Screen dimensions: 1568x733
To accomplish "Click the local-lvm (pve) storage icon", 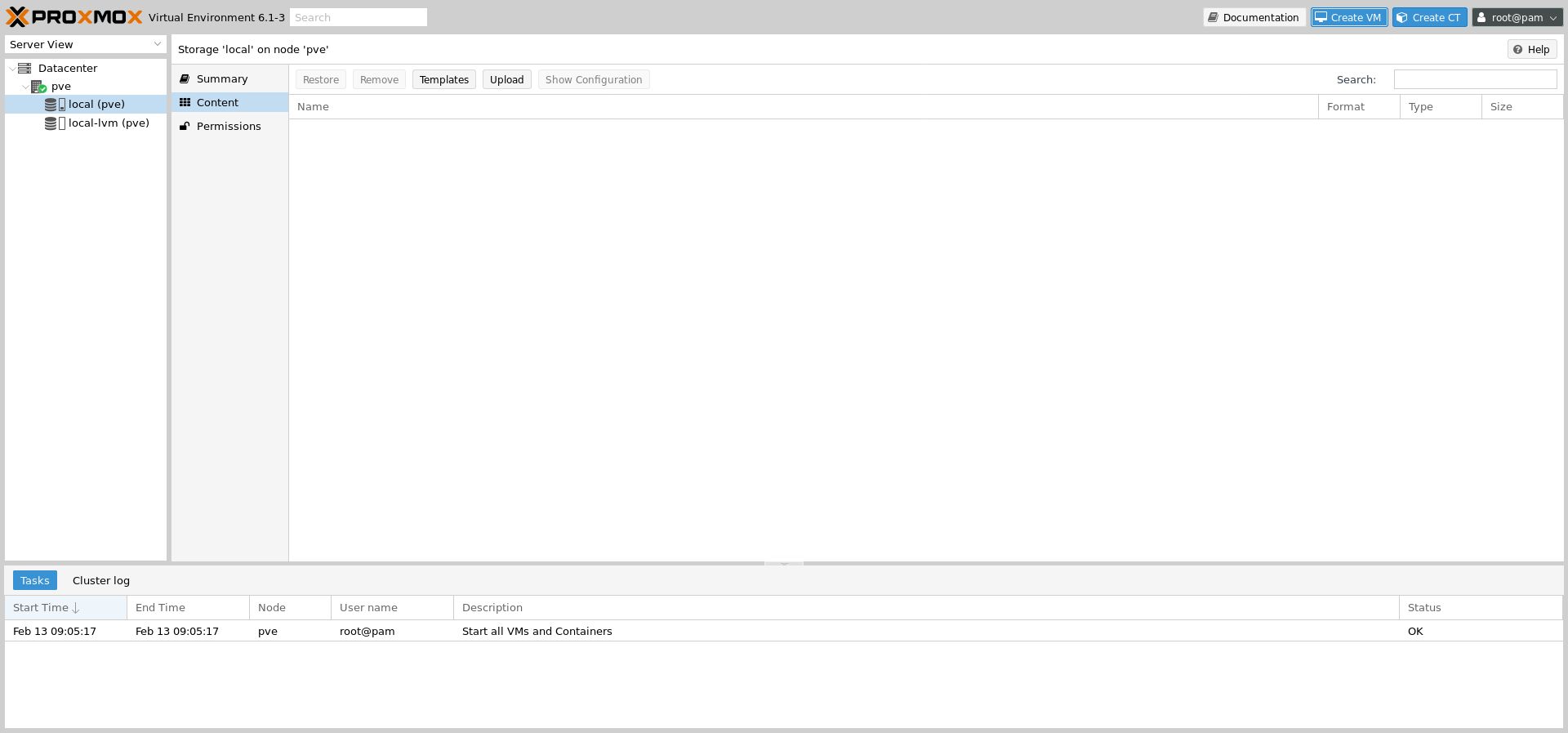I will [x=55, y=123].
